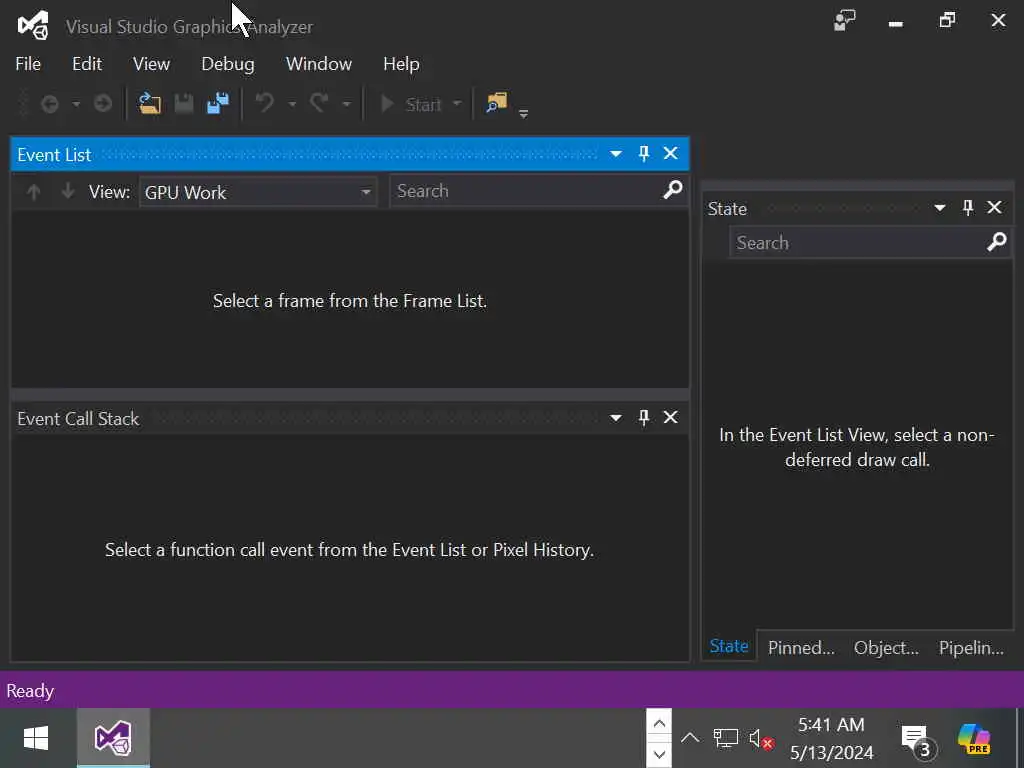Open the GPU Work view dropdown
The image size is (1024, 768).
click(x=258, y=192)
